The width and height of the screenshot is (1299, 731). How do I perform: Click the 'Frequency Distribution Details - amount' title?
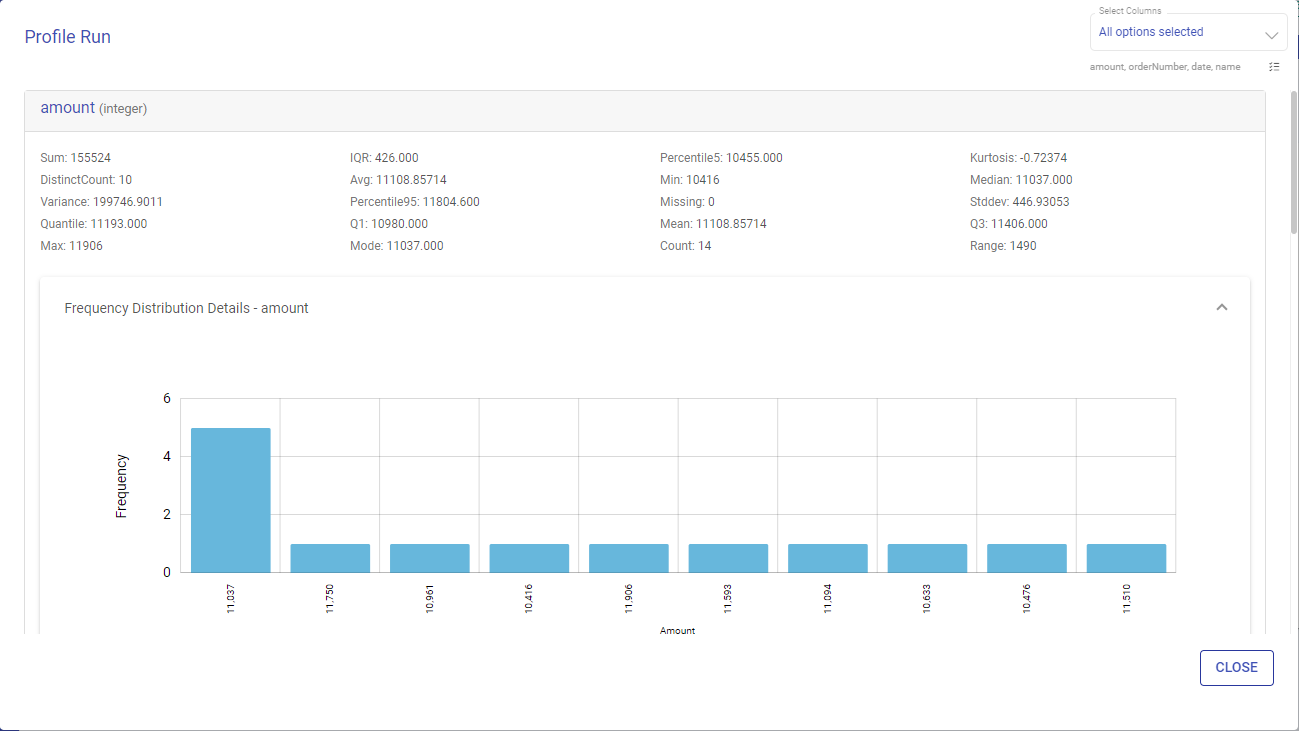(x=186, y=309)
